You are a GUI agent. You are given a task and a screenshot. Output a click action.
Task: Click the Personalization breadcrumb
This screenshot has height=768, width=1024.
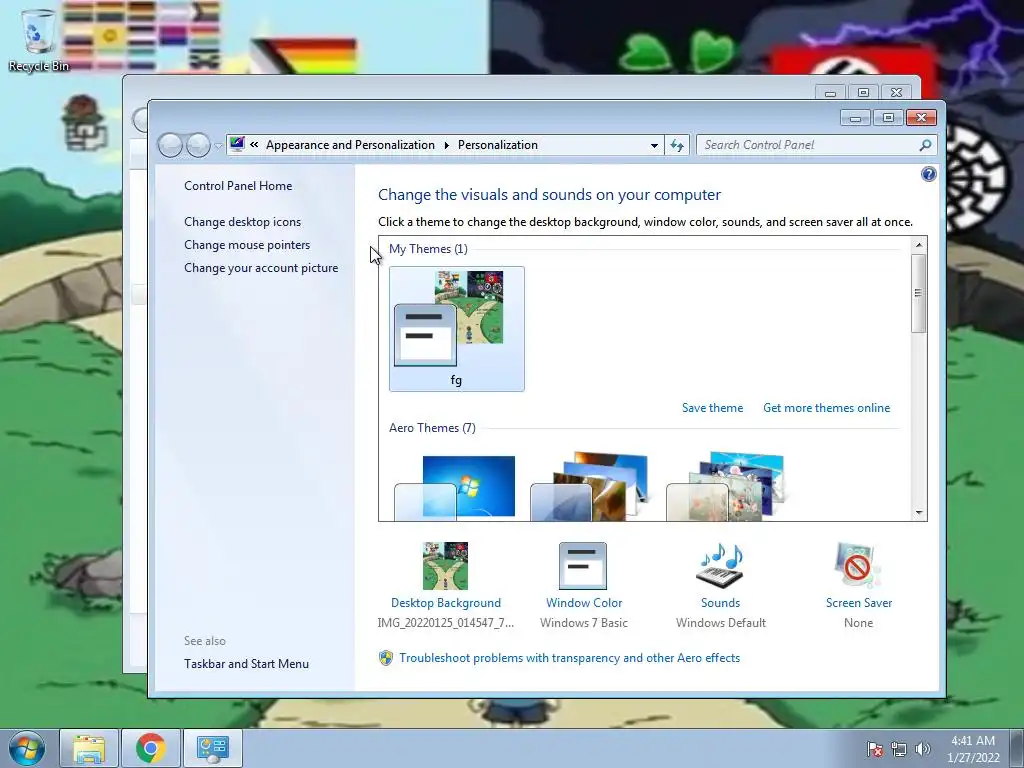(498, 145)
